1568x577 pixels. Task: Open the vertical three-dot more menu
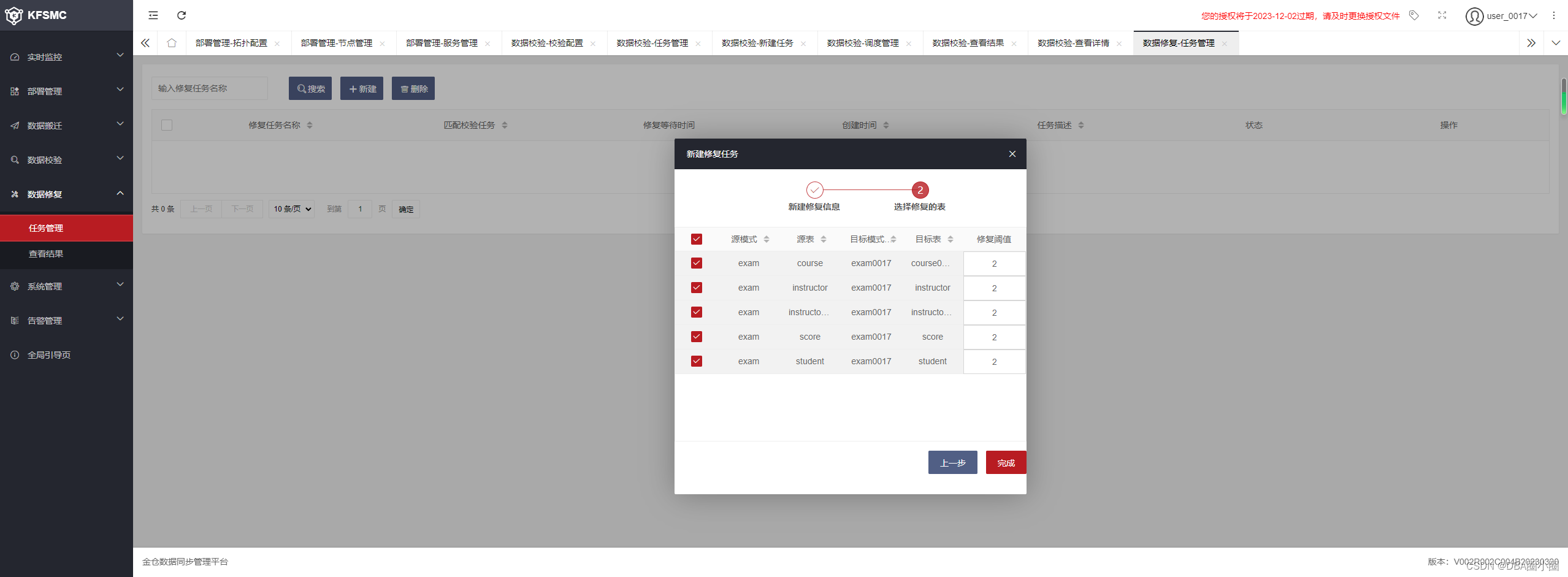[x=1554, y=15]
